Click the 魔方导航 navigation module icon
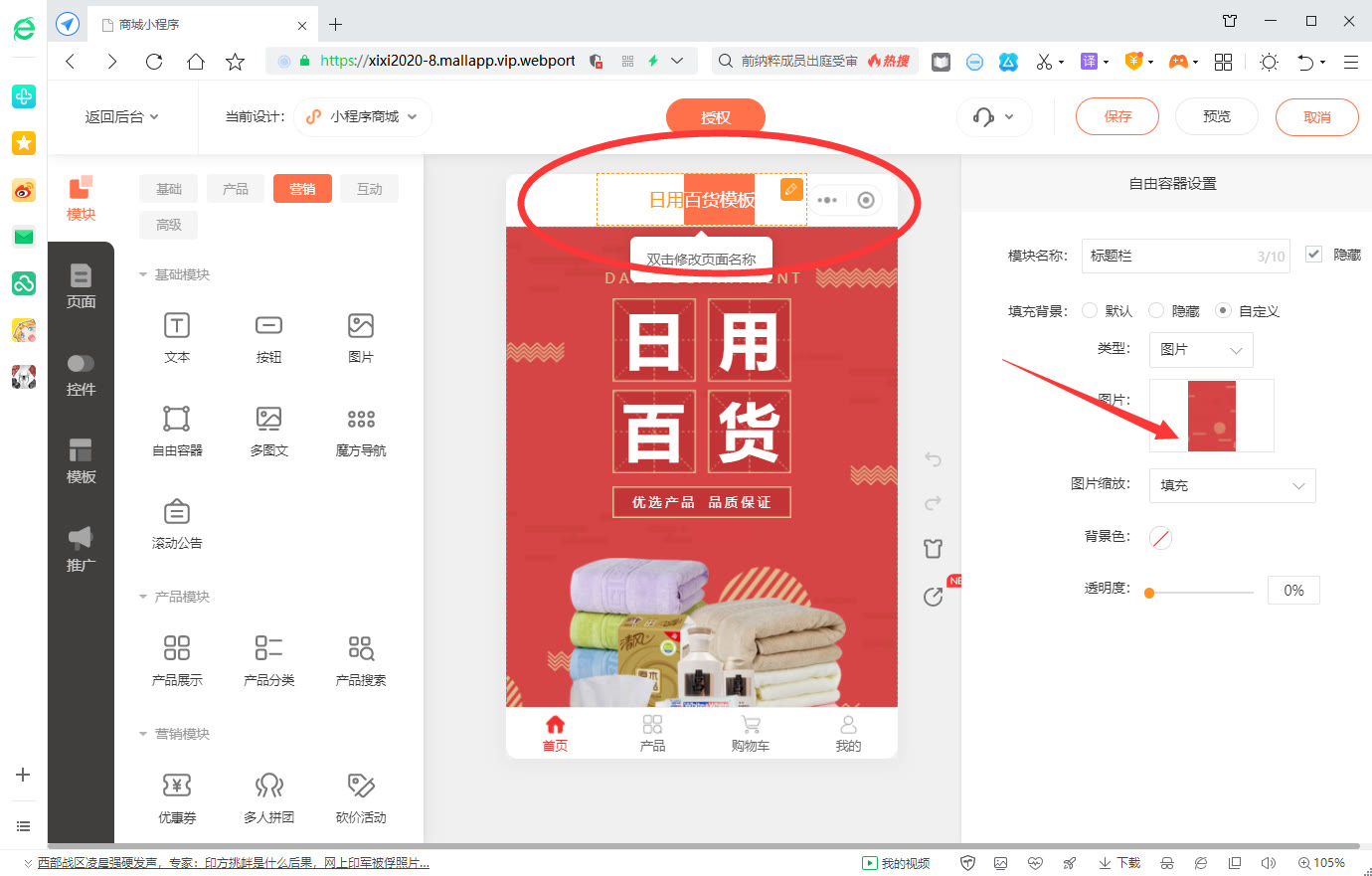The height and width of the screenshot is (876, 1372). (360, 431)
